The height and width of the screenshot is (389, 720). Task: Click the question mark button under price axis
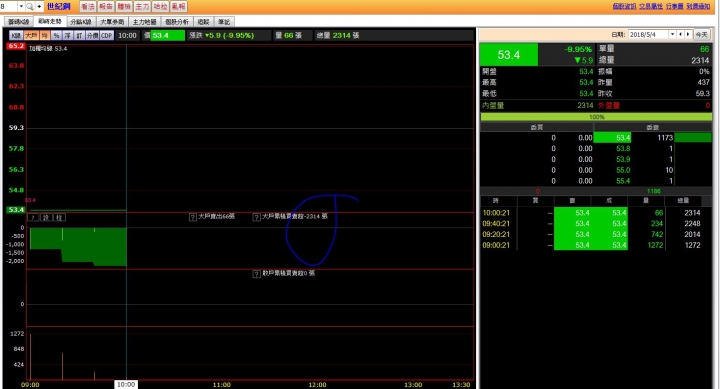pos(33,217)
